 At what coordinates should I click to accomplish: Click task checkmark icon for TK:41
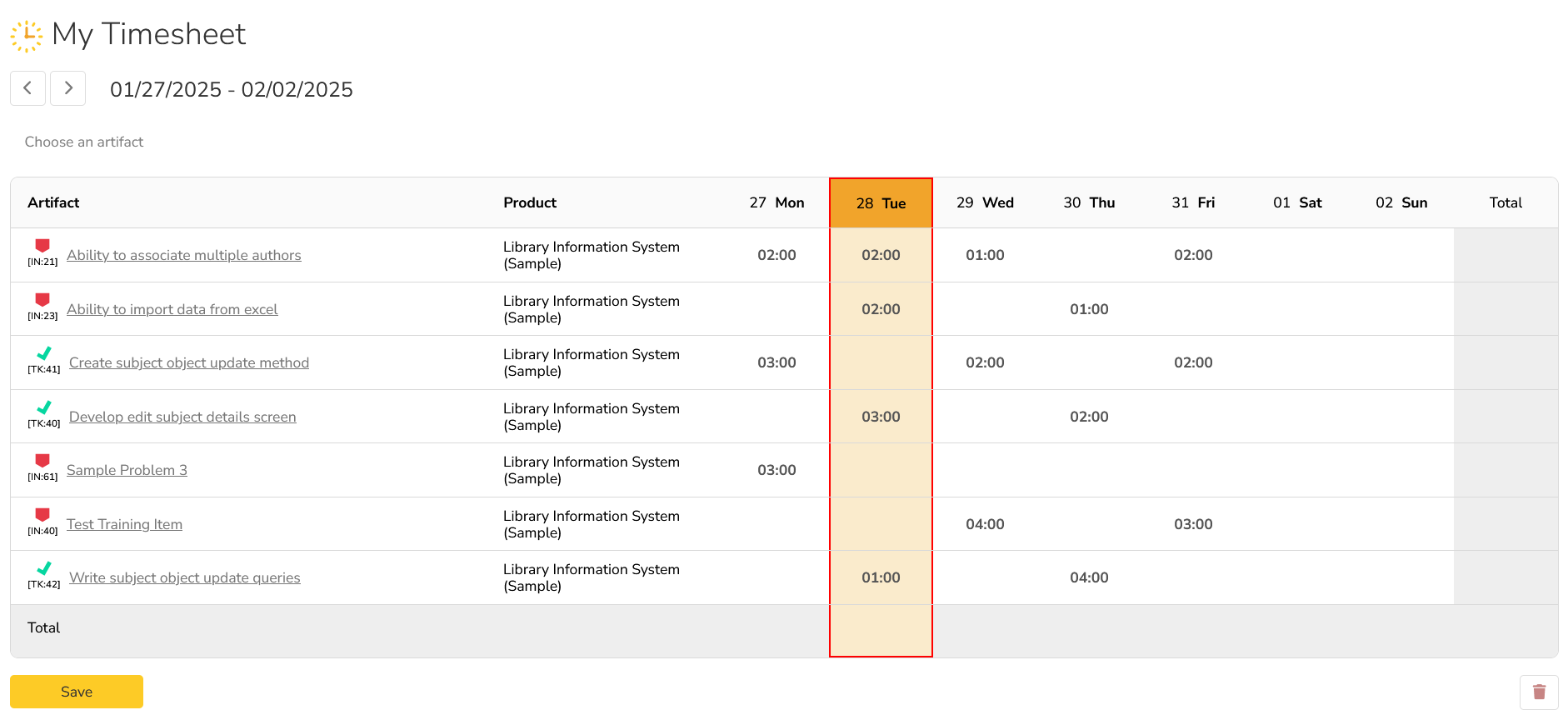coord(44,353)
